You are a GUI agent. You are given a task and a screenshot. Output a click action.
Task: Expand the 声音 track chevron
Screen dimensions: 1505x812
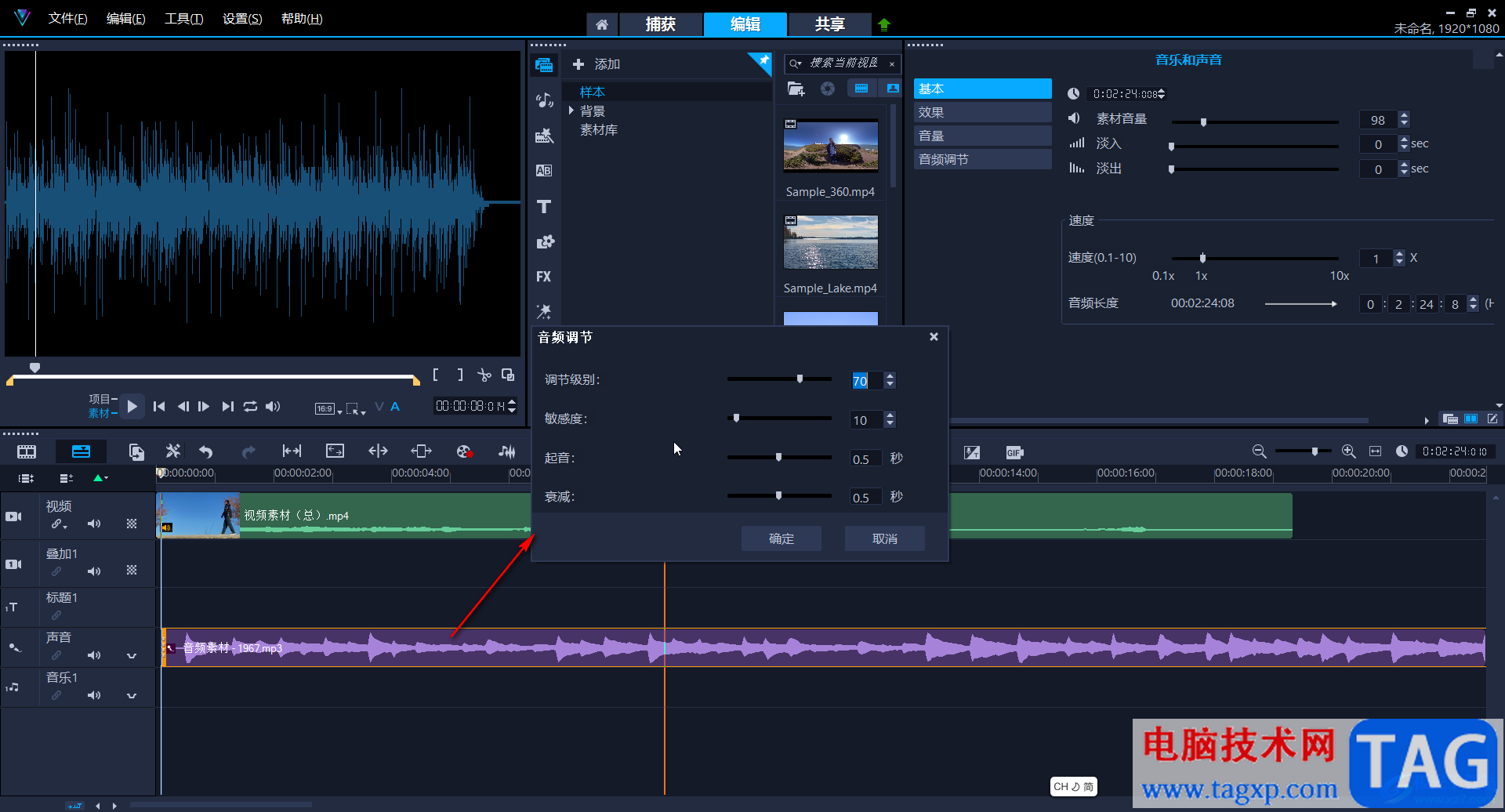click(132, 655)
